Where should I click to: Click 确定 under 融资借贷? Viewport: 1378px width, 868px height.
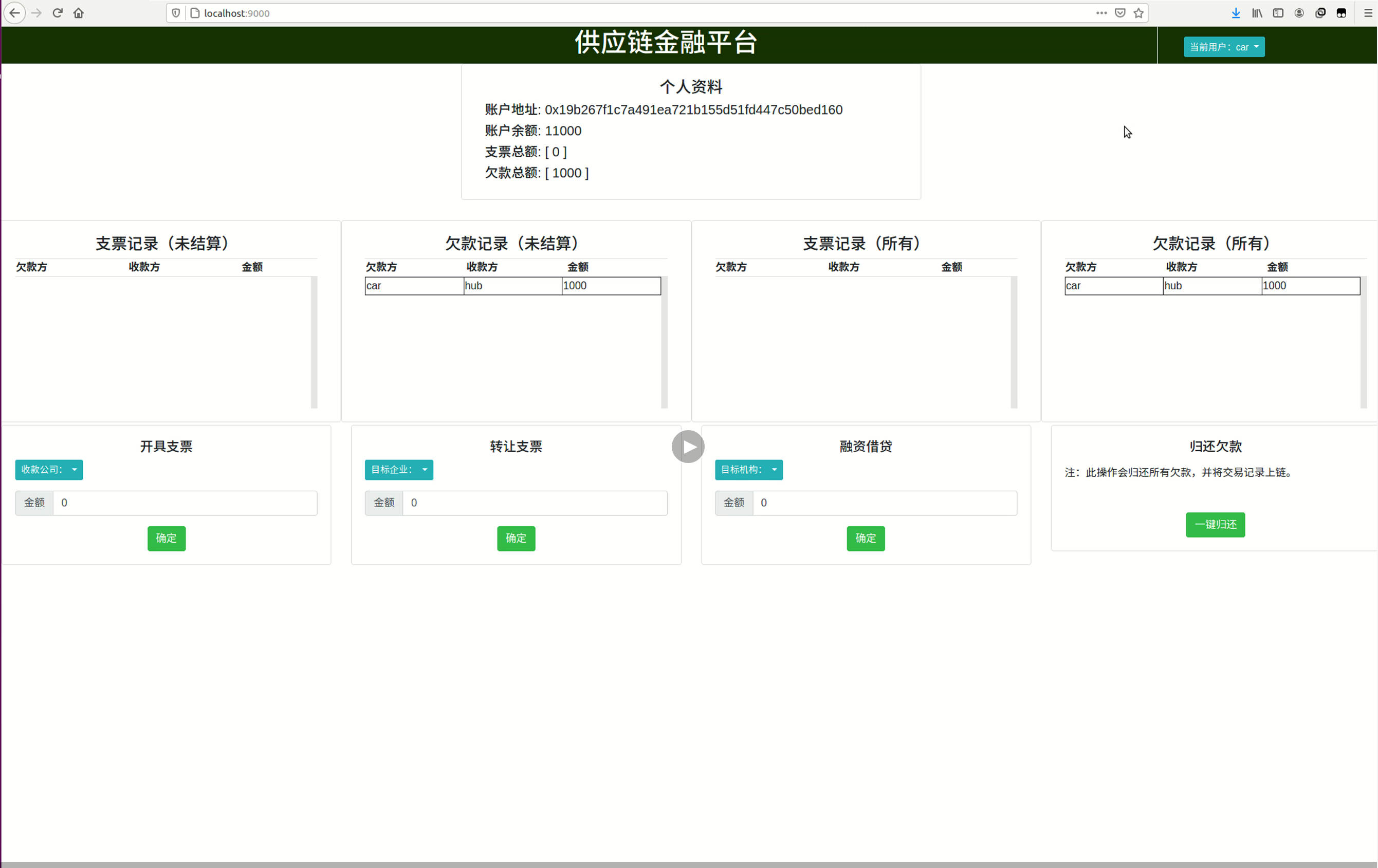coord(865,539)
